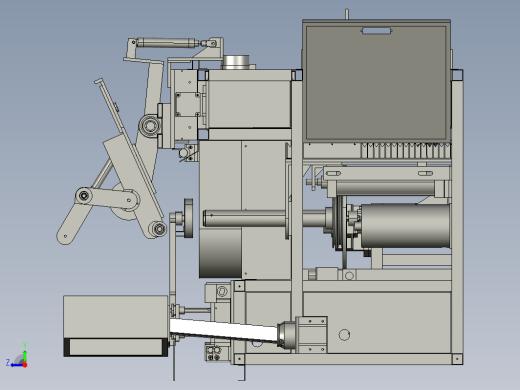
Task: Select the bolted square plate at the upper left
Action: [x=188, y=104]
